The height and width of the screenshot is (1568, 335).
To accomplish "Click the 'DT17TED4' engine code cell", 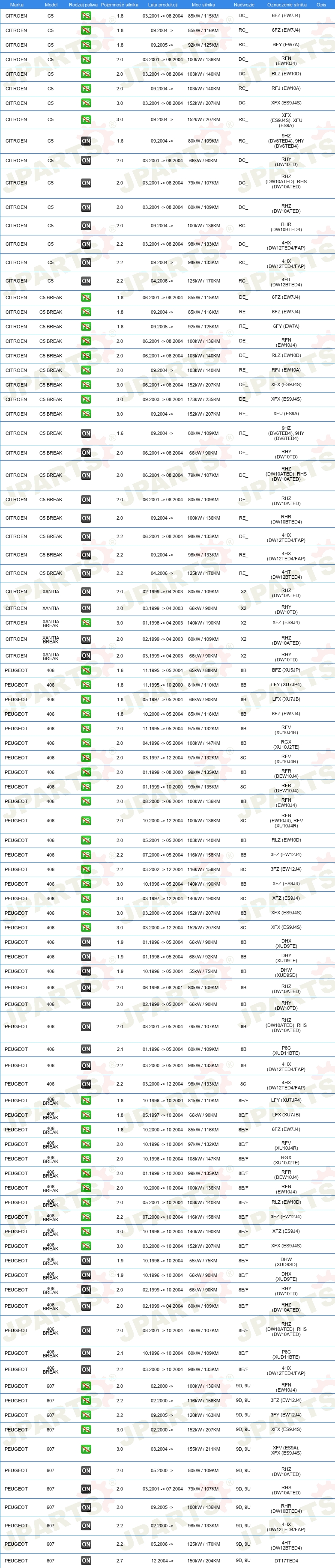I will tap(286, 1561).
